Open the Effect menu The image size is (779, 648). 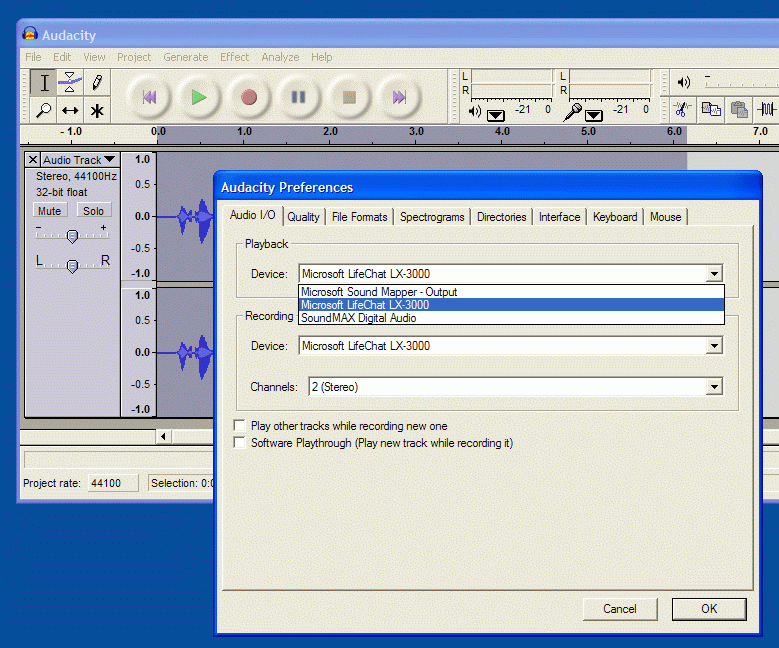tap(234, 57)
